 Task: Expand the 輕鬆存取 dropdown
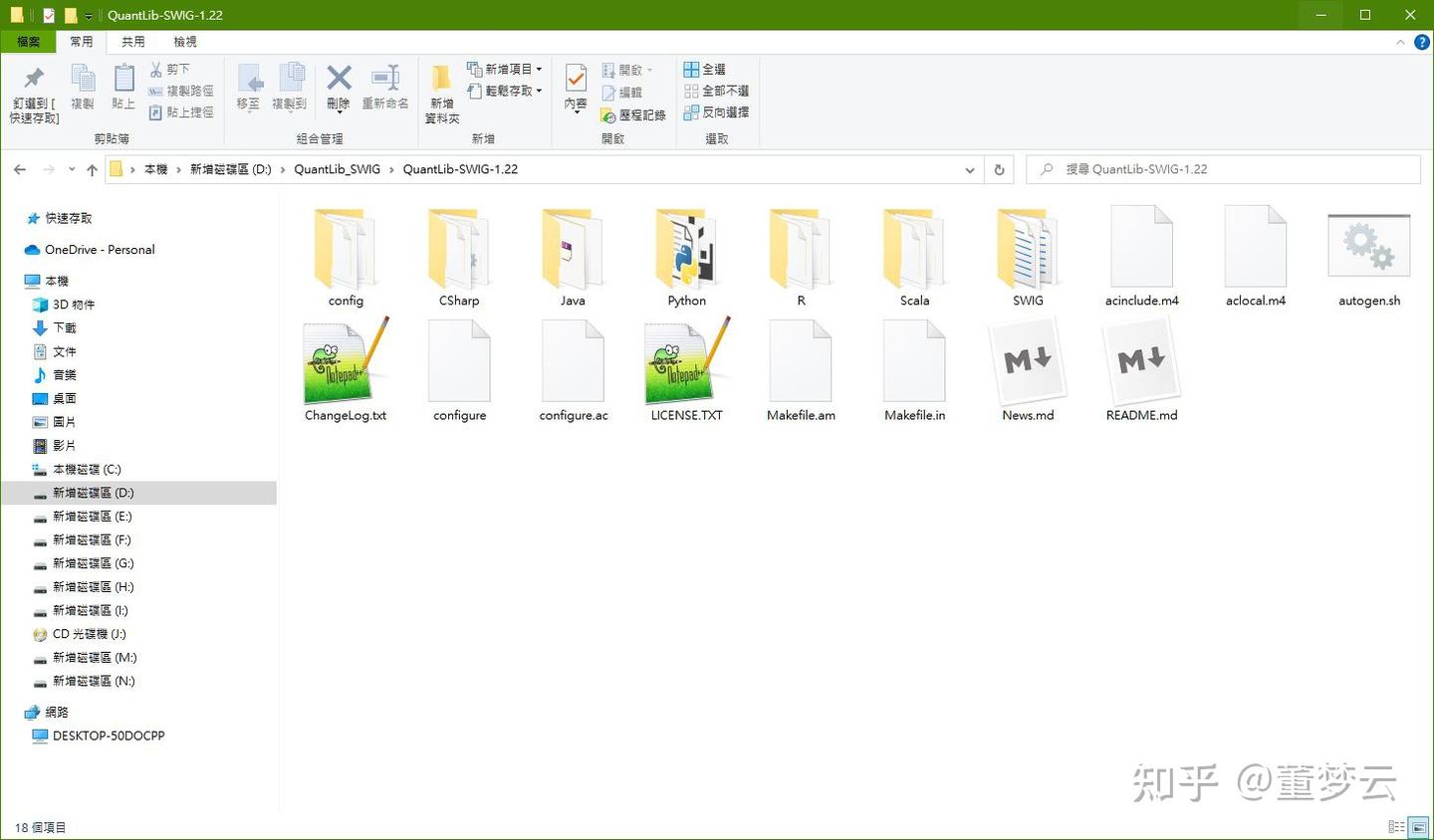click(x=538, y=91)
